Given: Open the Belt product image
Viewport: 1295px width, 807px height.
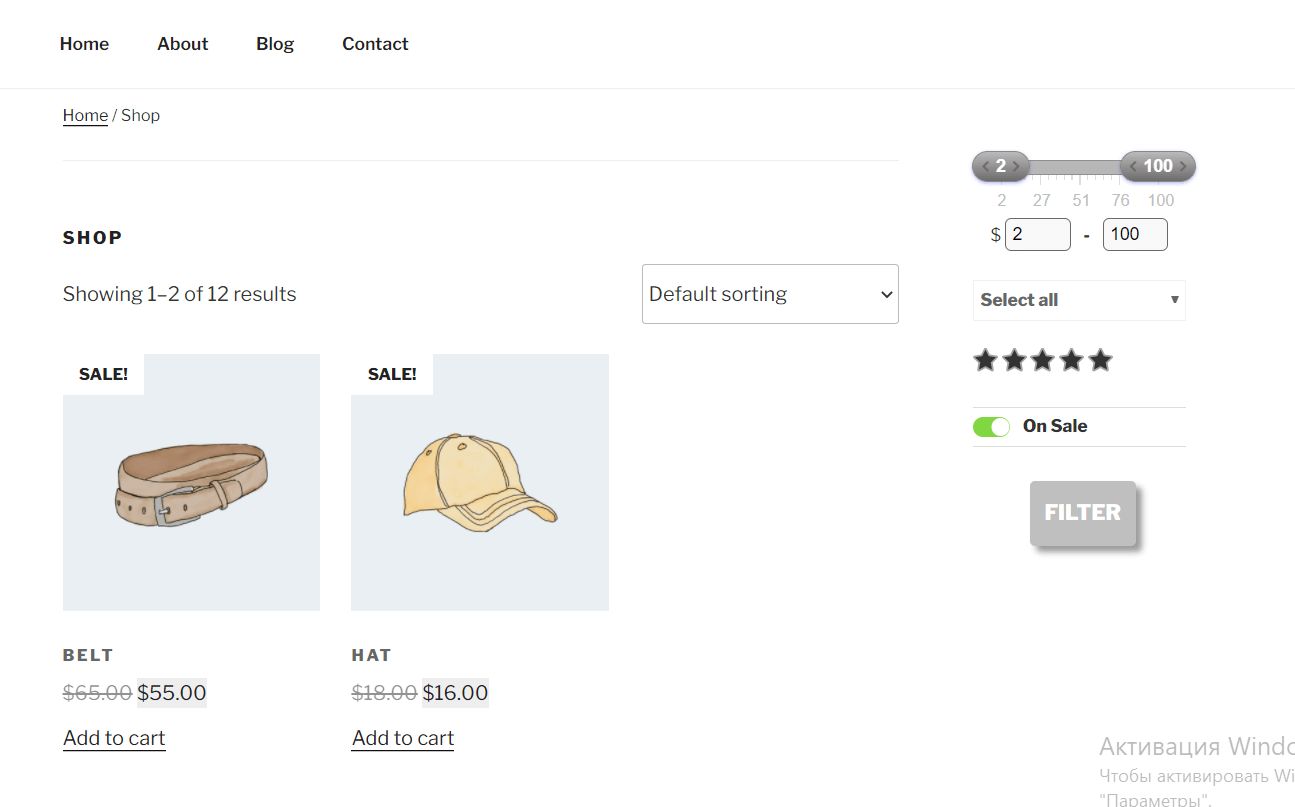Looking at the screenshot, I should (191, 482).
